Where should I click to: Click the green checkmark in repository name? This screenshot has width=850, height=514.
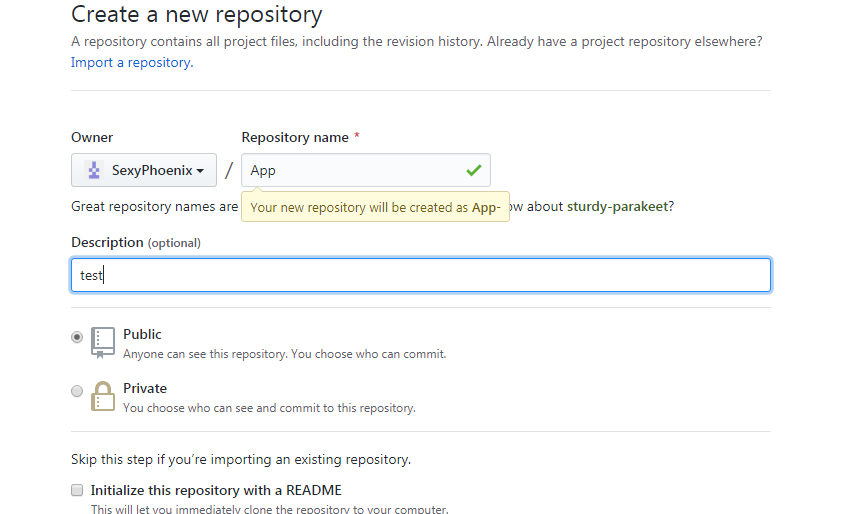(x=474, y=170)
